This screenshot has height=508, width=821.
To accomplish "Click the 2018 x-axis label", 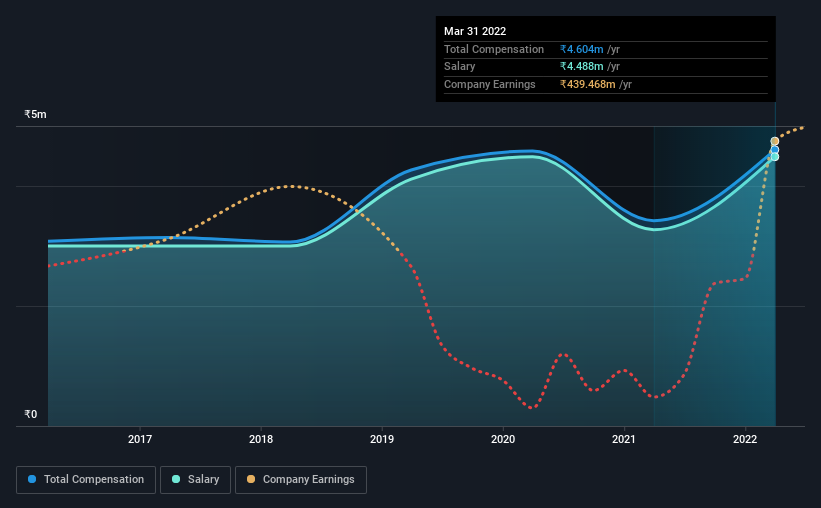I will (261, 439).
